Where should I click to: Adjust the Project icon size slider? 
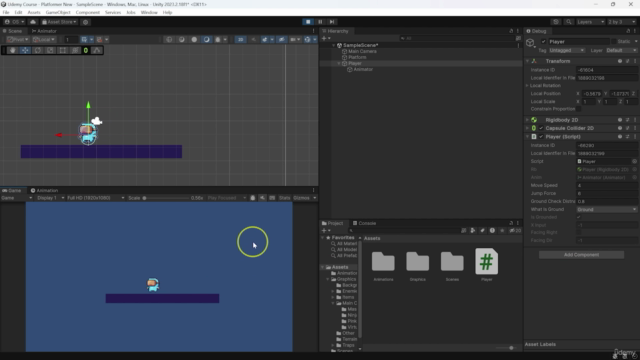(x=508, y=348)
